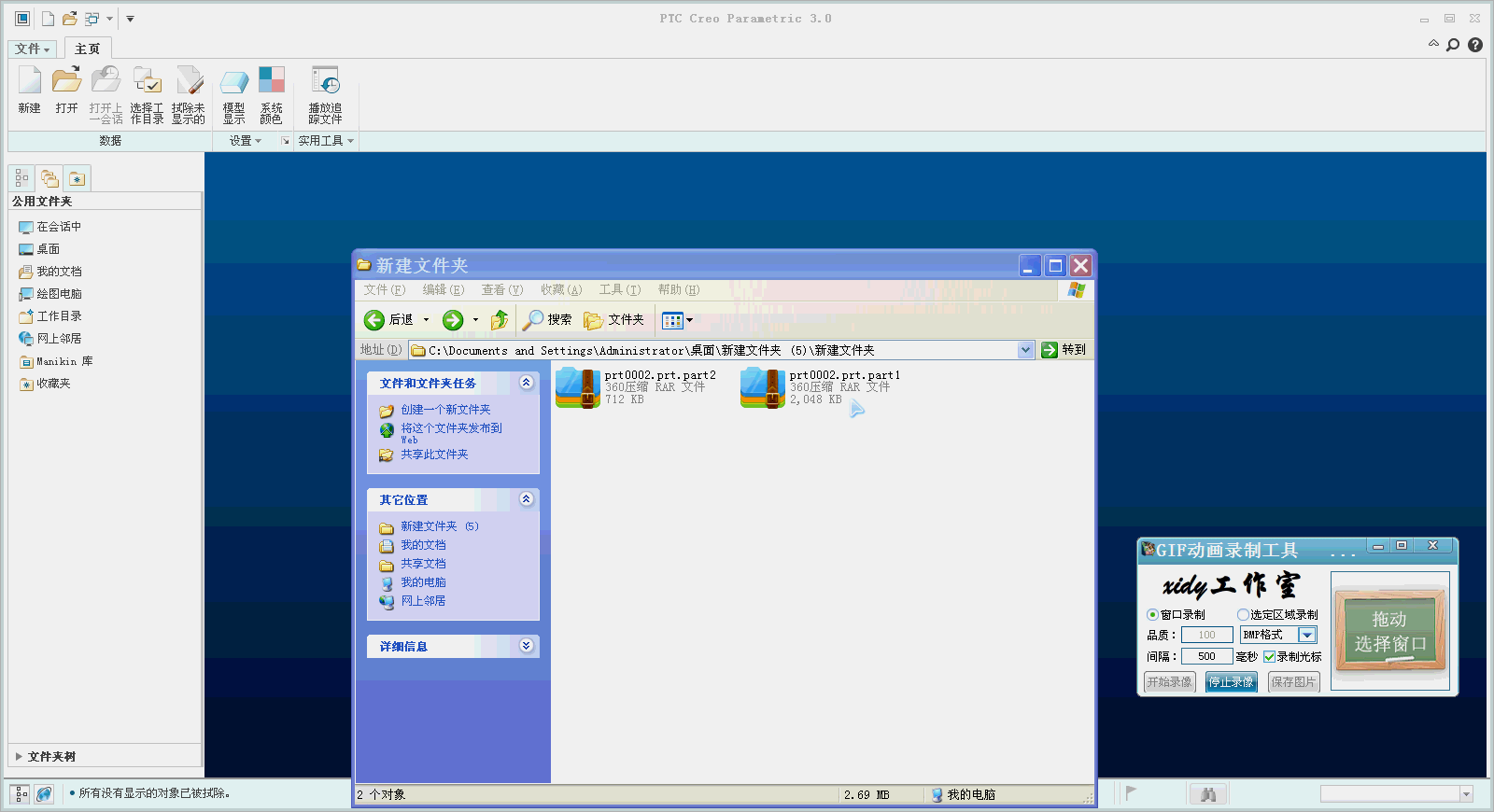Click Erase Not Displayed (拭除未显示的) icon
Viewport: 1494px width, 812px height.
point(189,94)
